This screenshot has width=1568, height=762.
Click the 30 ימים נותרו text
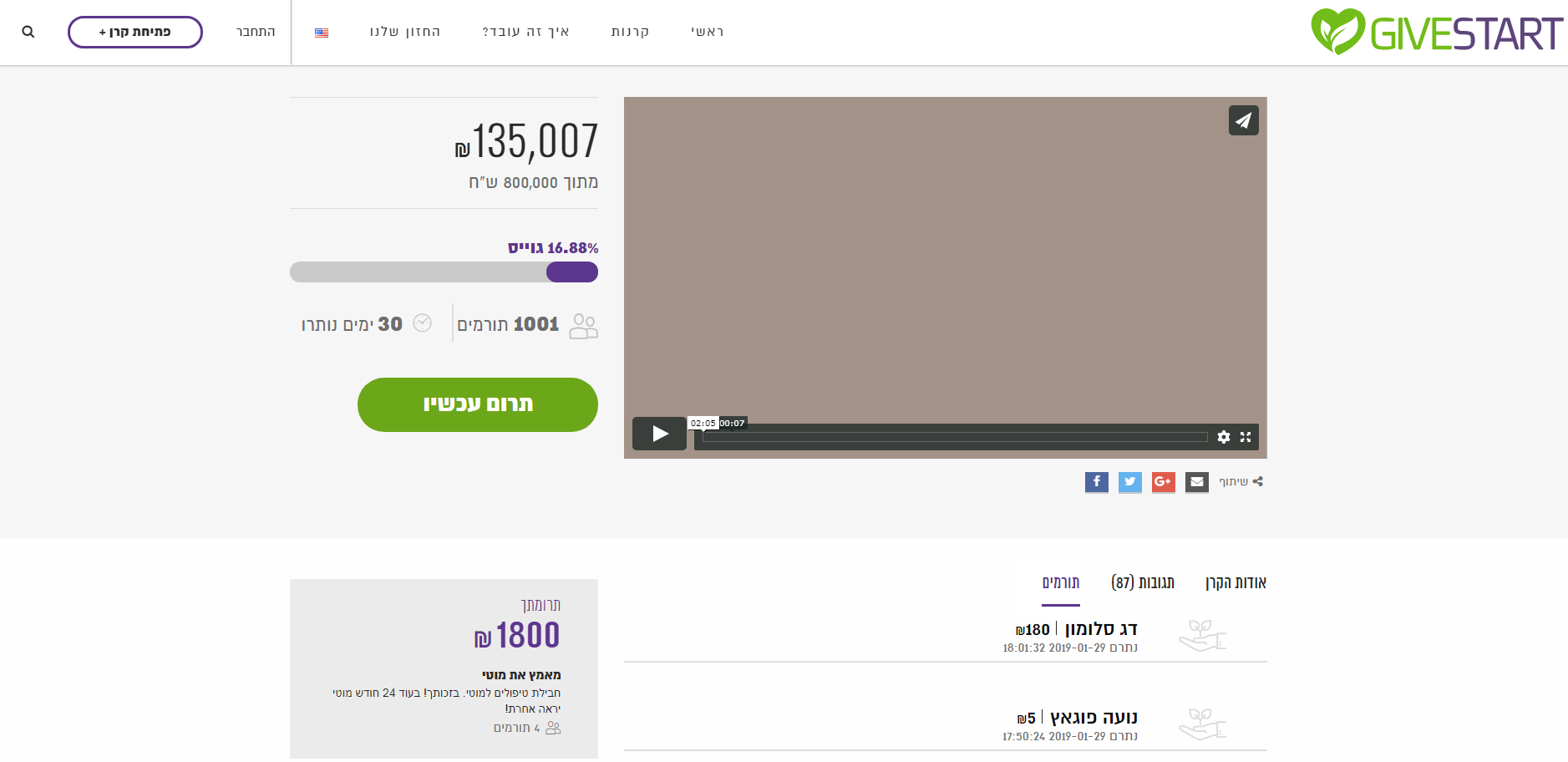click(352, 324)
